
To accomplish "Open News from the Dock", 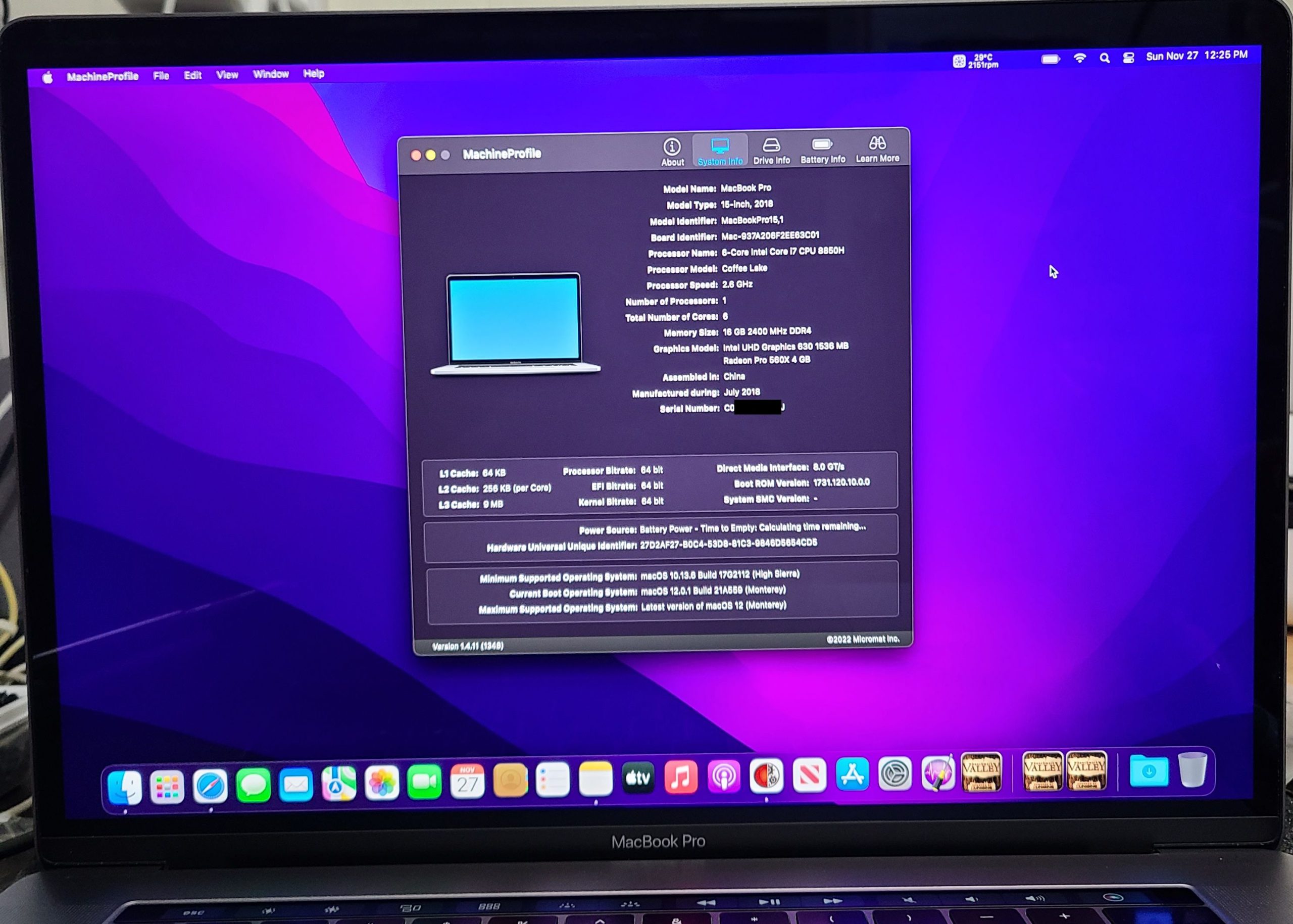I will 810,775.
